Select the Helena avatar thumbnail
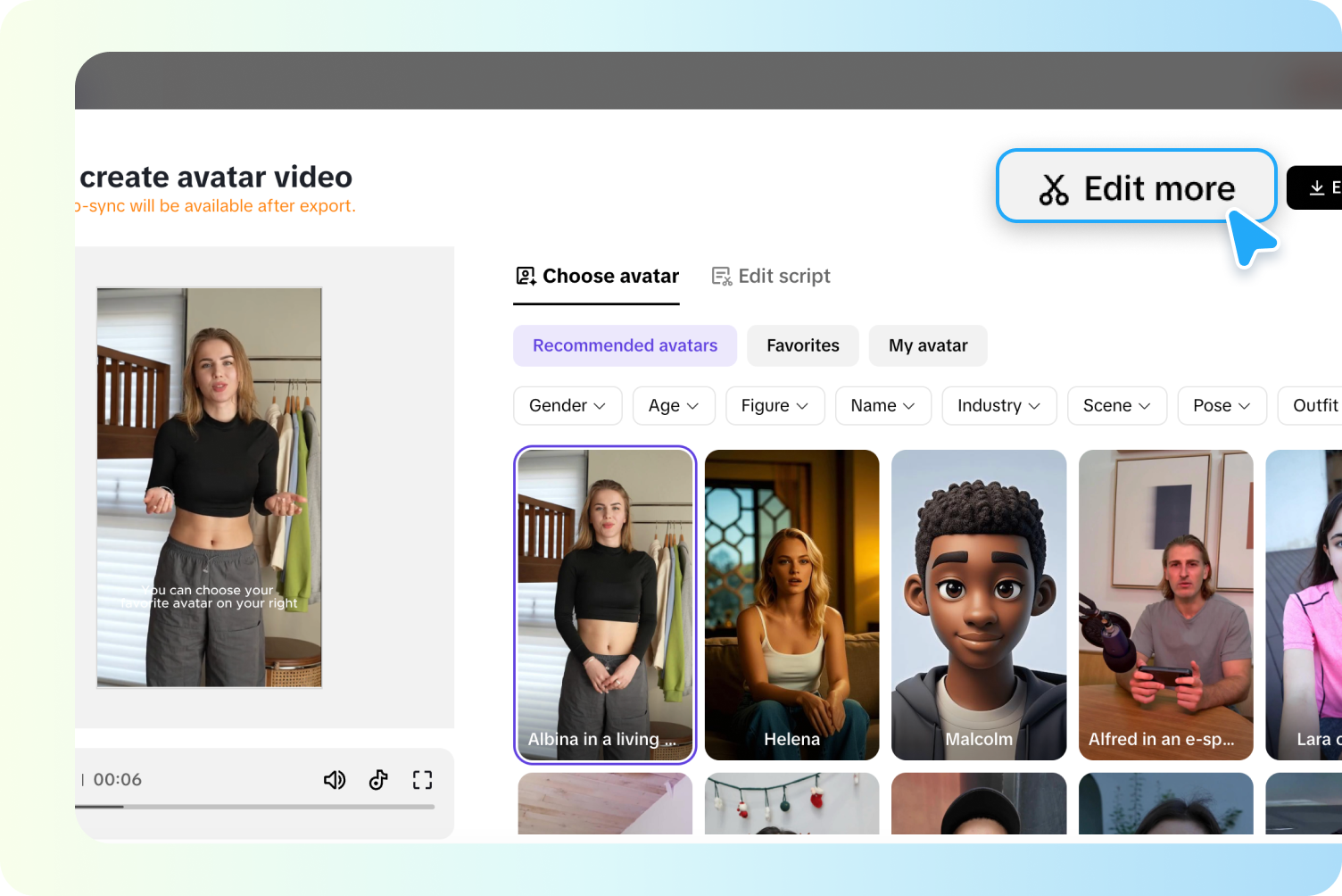 (x=791, y=604)
